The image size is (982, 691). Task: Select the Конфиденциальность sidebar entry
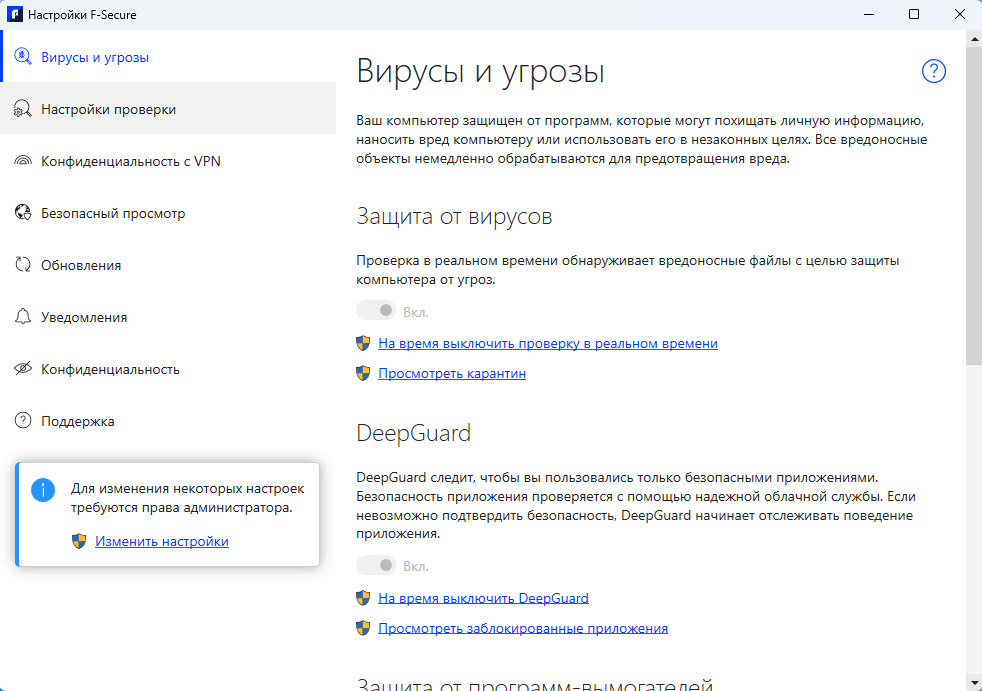click(x=168, y=369)
